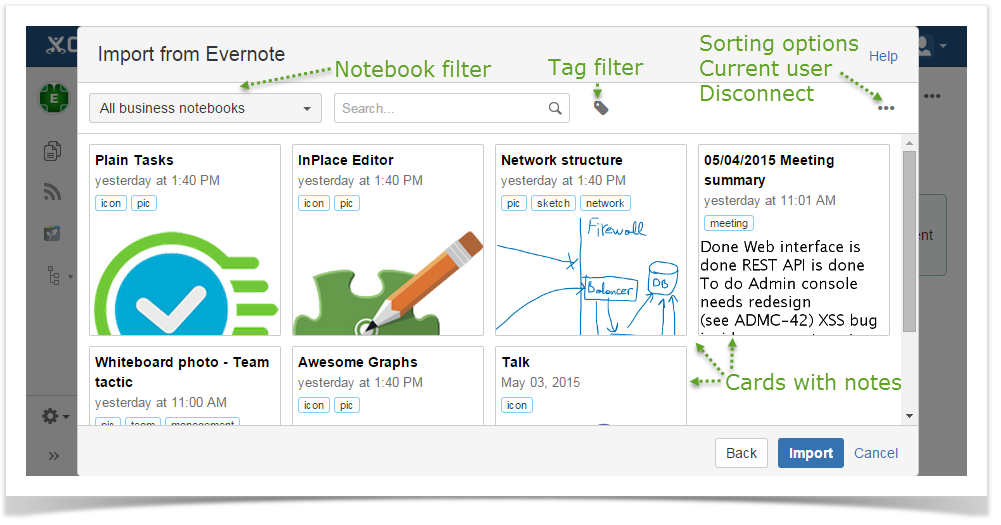Click the search magnifier icon
The width and height of the screenshot is (1001, 525).
coord(555,108)
